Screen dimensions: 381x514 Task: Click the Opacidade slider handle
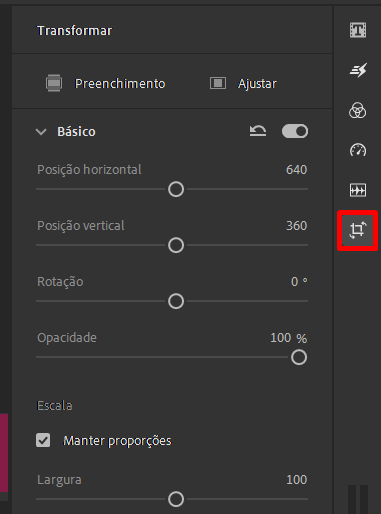(299, 357)
